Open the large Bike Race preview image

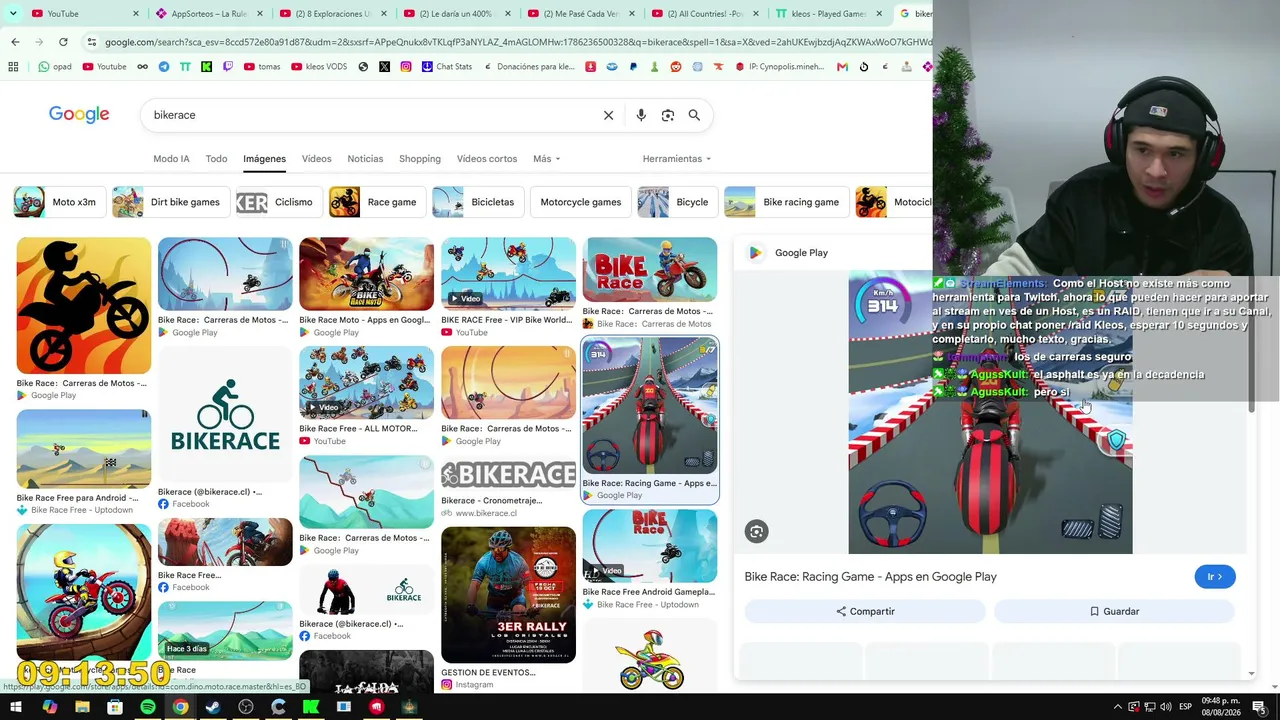tap(990, 412)
